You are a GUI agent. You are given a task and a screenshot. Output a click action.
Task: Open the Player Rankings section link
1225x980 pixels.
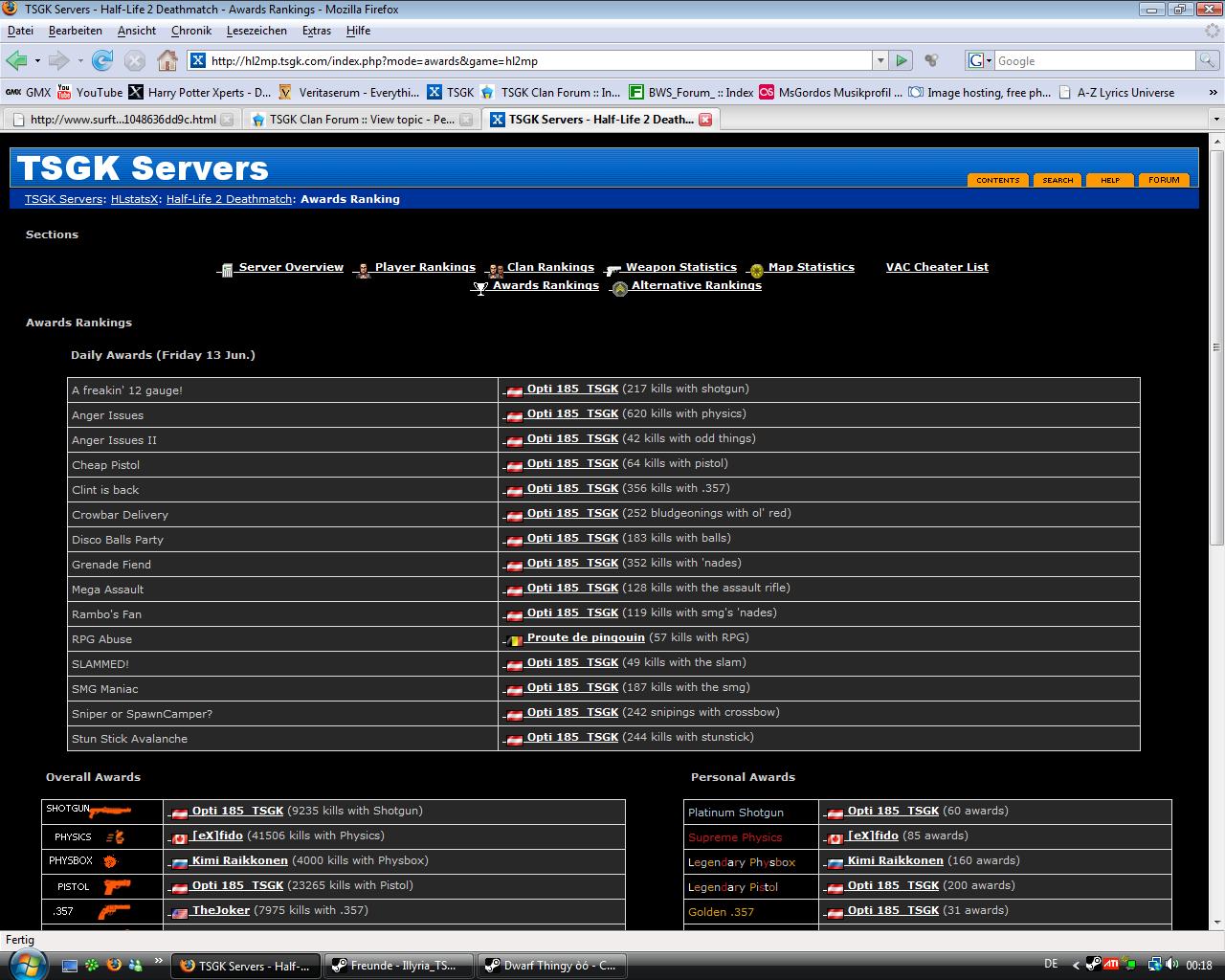click(x=424, y=267)
